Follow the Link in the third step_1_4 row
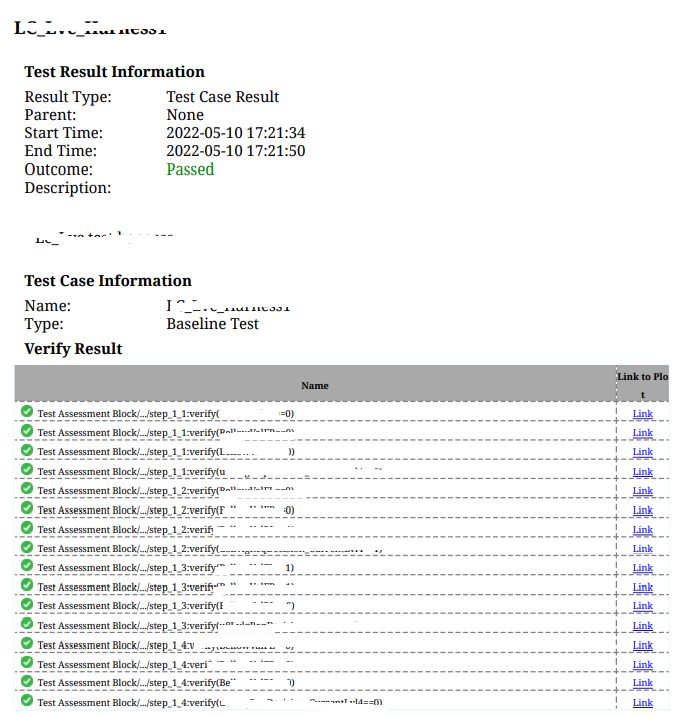Viewport: 673px width, 717px height. coord(642,683)
